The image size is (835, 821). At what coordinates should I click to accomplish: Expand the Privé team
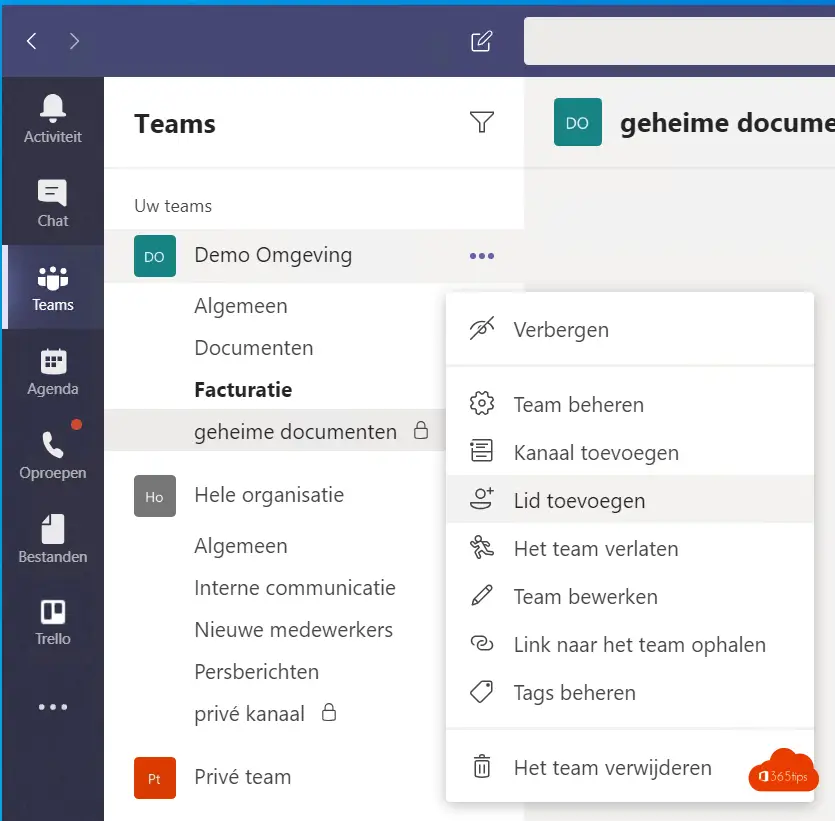point(243,777)
